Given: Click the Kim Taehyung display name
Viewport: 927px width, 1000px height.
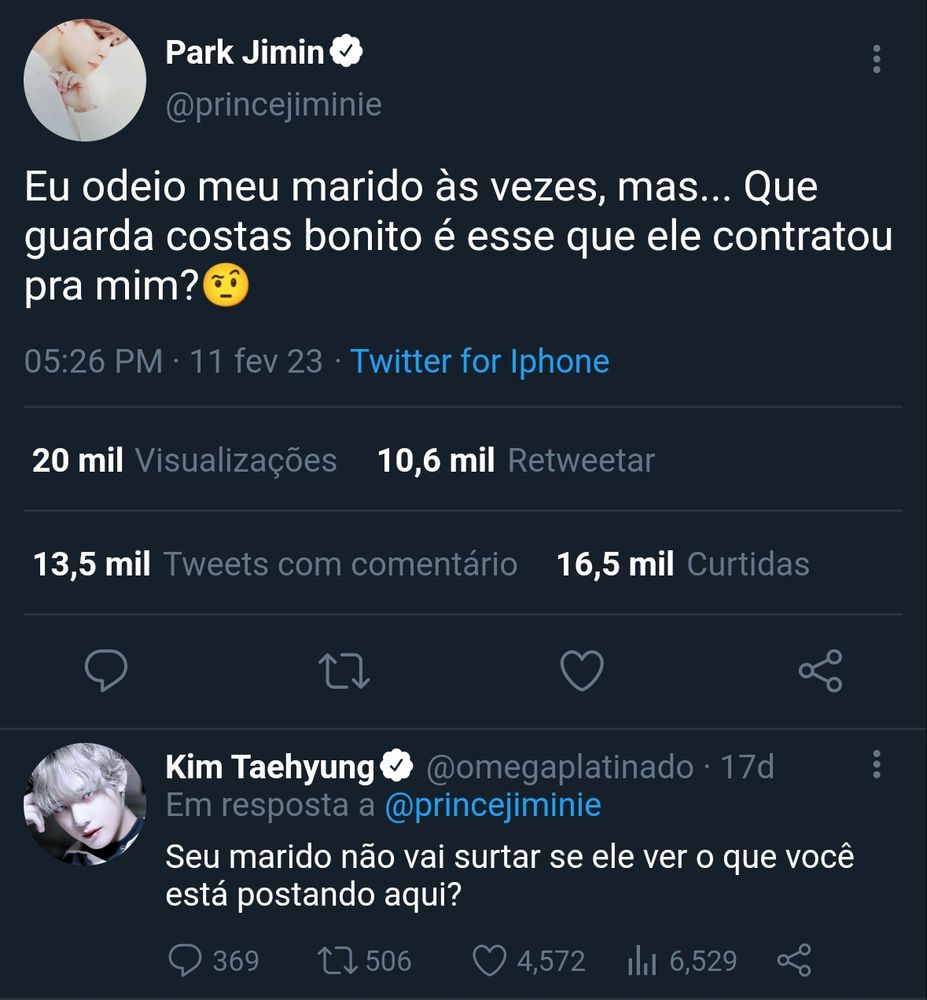Looking at the screenshot, I should pyautogui.click(x=270, y=767).
